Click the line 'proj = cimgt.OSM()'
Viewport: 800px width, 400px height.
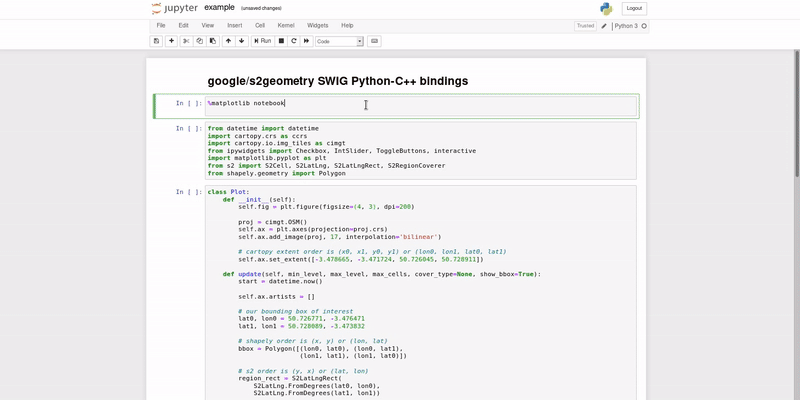tap(273, 222)
